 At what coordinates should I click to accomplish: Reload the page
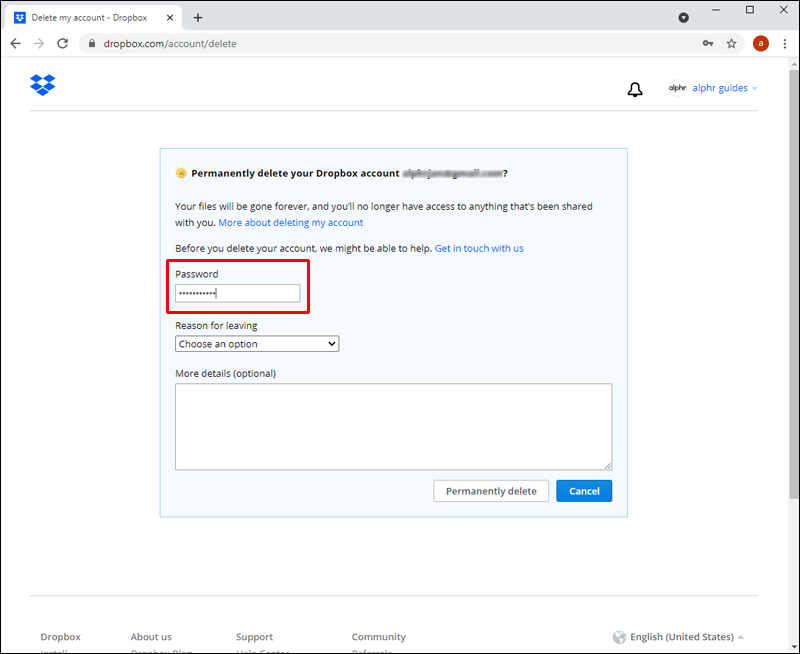62,44
